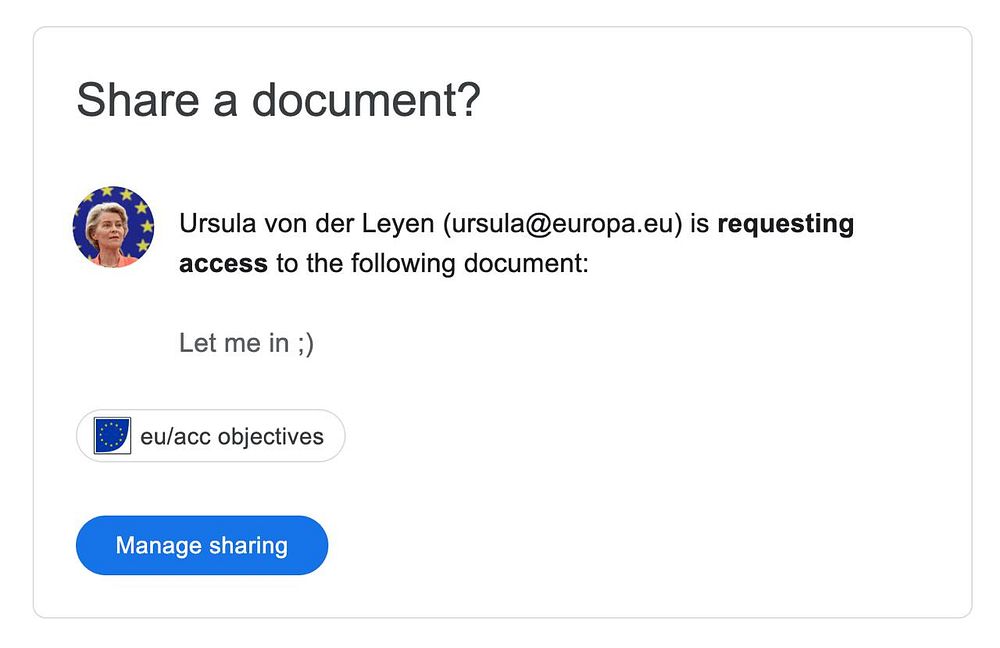Click the bold word "access"
Screen dimensions: 1000x648
coord(223,264)
